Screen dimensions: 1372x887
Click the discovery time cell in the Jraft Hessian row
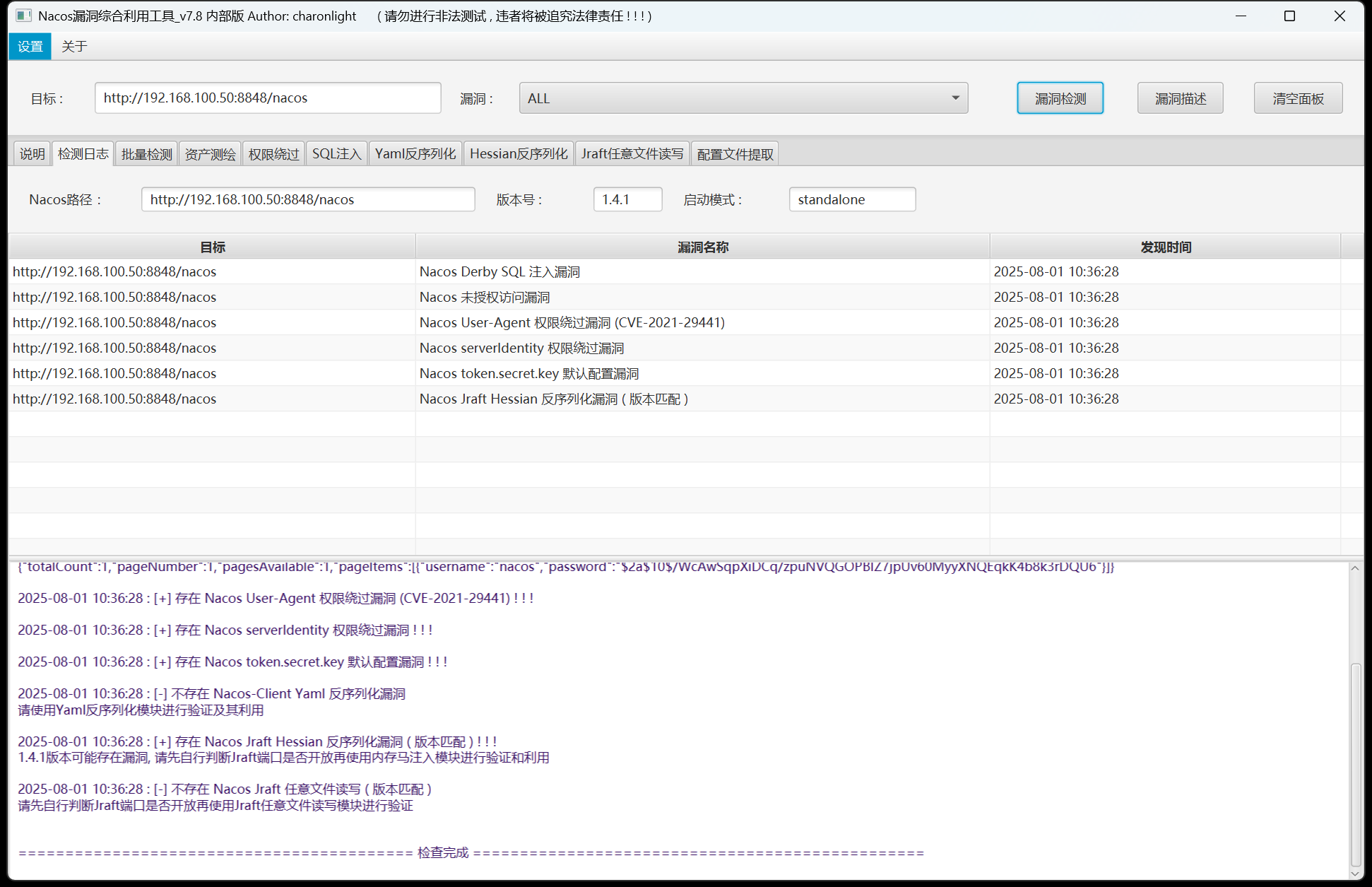[x=1166, y=399]
